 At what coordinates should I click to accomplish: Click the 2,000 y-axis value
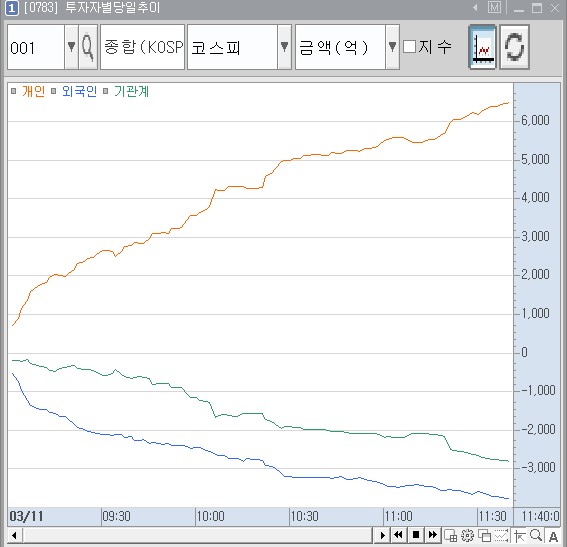click(x=535, y=274)
